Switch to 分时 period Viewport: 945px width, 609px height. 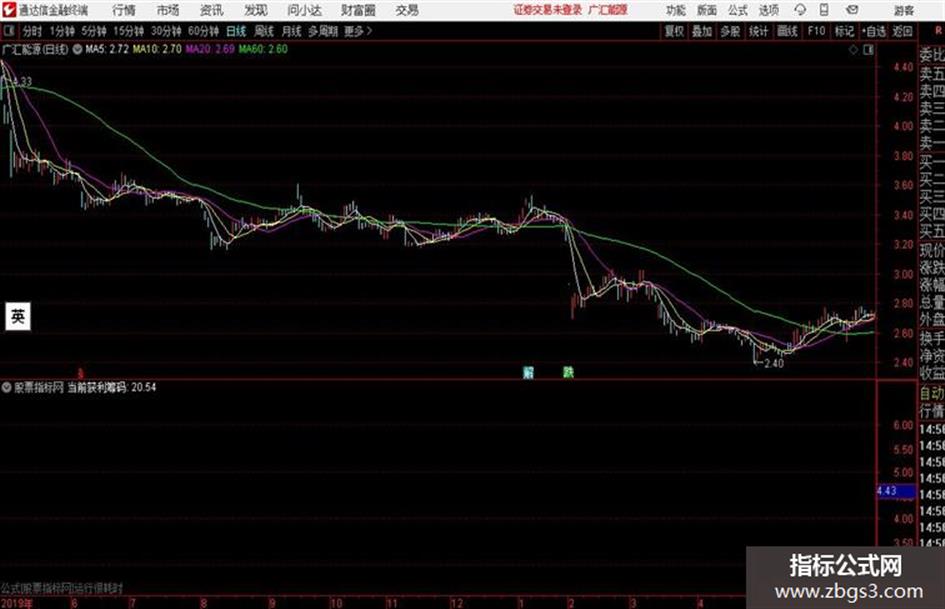33,31
